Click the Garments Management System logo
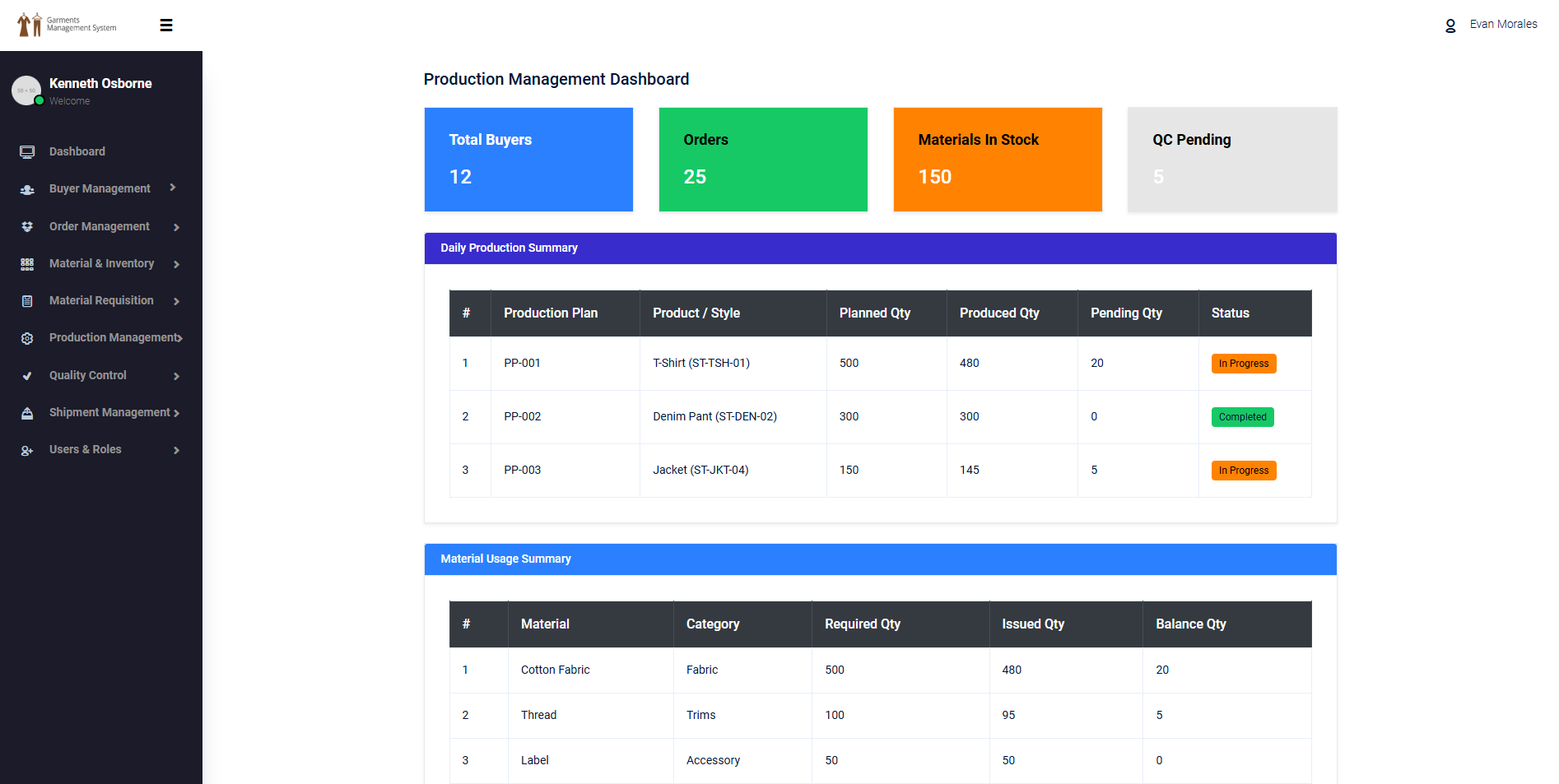This screenshot has height=784, width=1559. (x=67, y=25)
